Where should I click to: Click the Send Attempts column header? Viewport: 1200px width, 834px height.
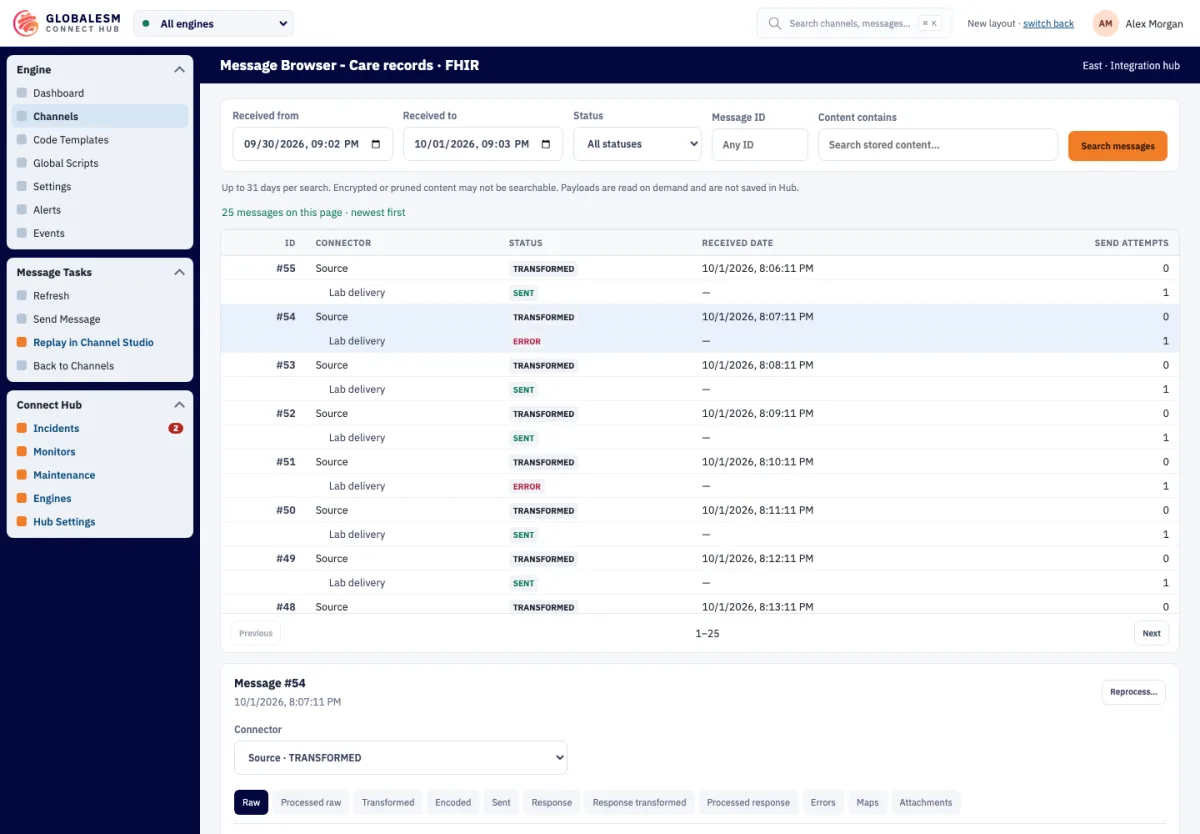(1132, 243)
